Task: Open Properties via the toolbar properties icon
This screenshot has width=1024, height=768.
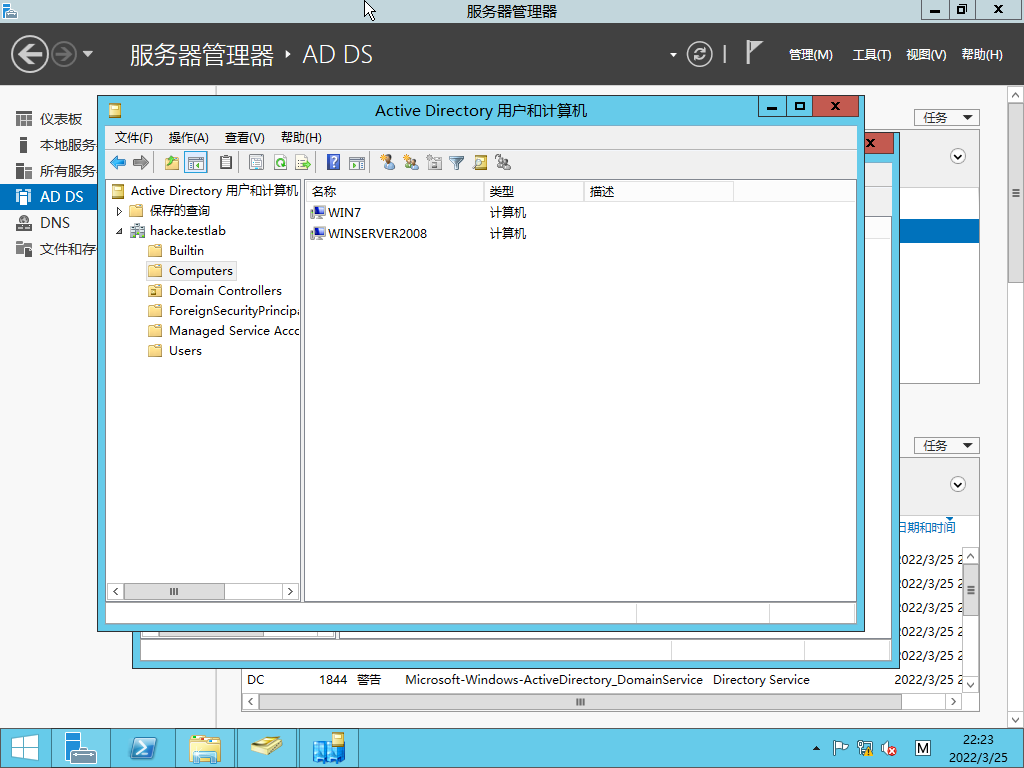Action: coord(256,163)
